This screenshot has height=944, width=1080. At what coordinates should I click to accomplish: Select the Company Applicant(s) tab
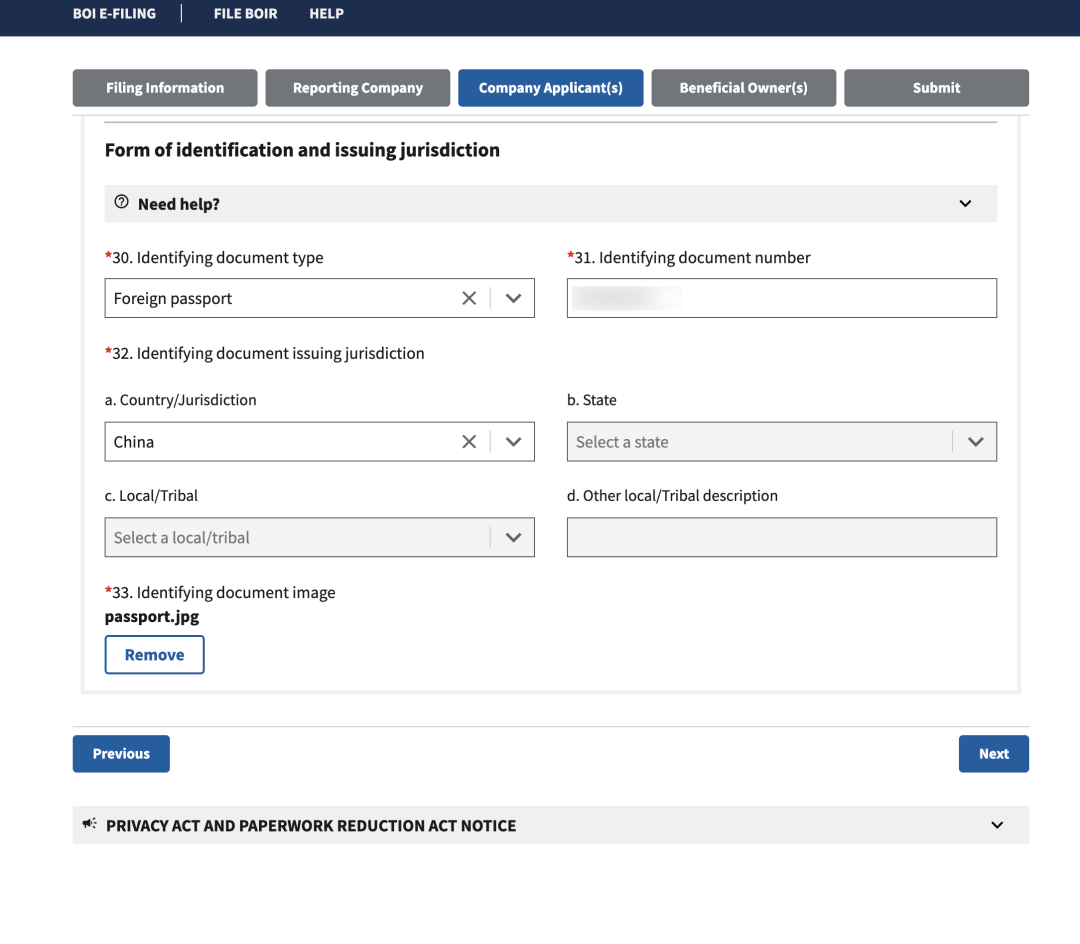550,88
